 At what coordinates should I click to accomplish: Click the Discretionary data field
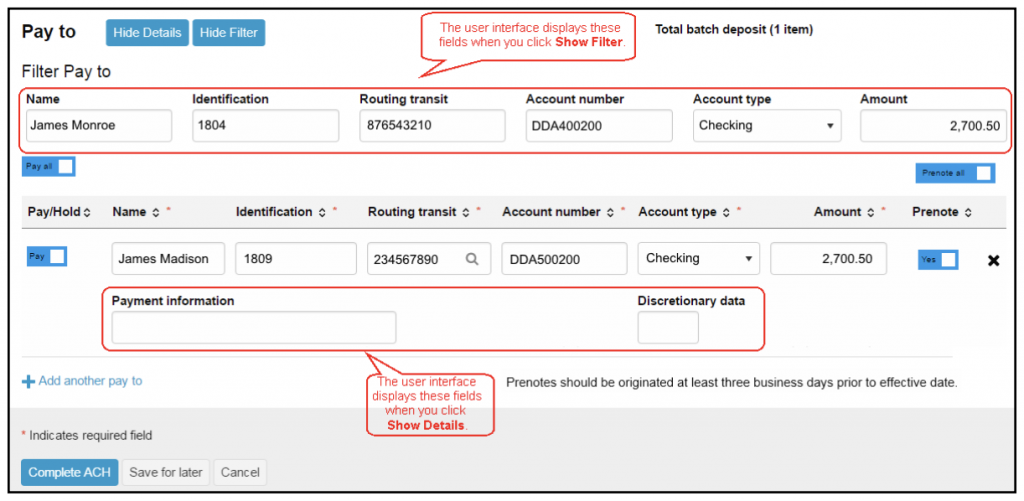click(668, 327)
